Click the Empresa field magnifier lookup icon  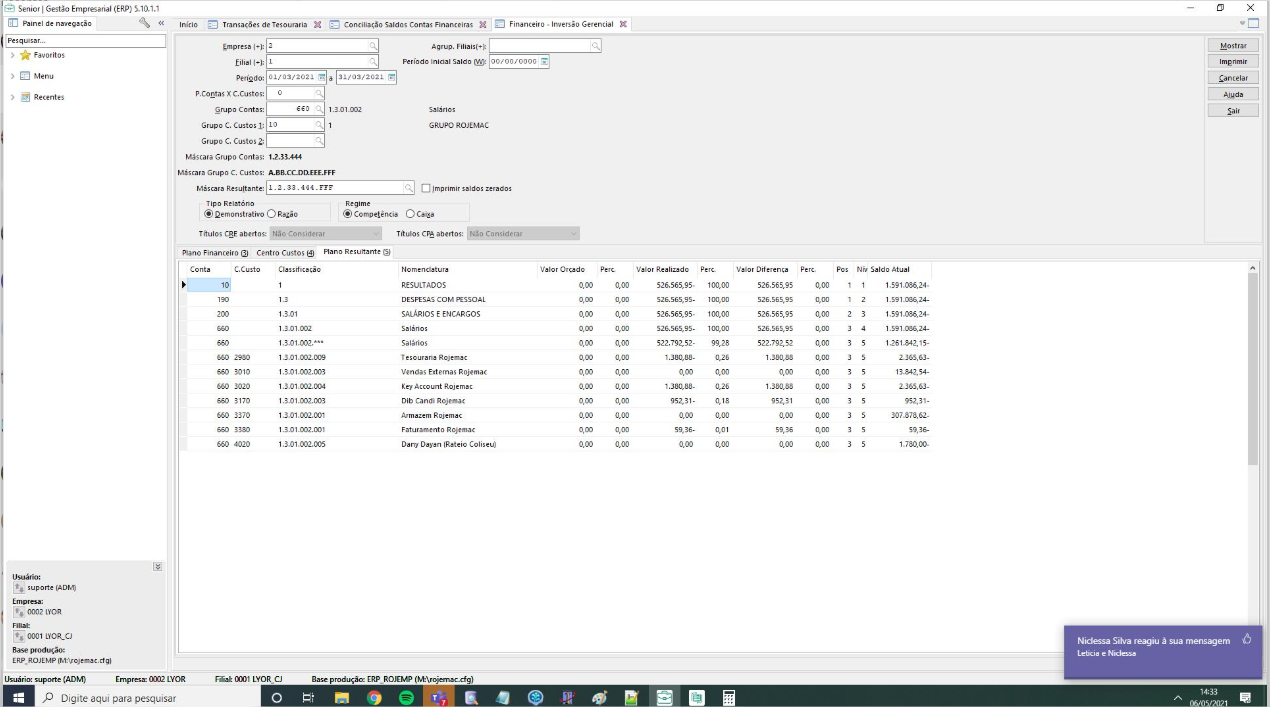tap(373, 46)
